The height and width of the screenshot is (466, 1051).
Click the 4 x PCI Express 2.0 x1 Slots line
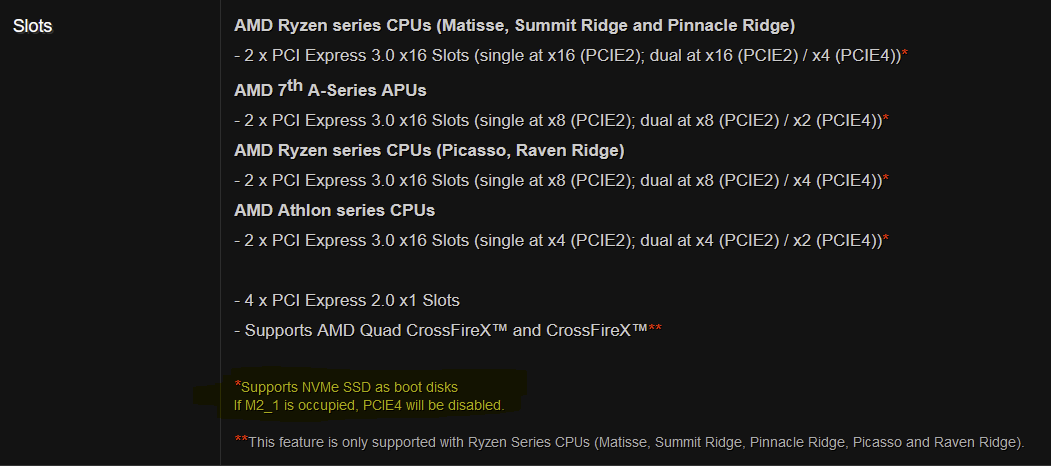[x=347, y=300]
